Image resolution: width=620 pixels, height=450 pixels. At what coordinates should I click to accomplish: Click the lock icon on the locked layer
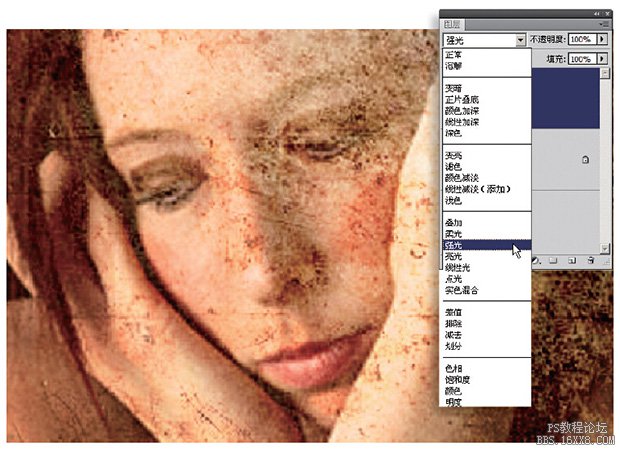click(x=586, y=159)
